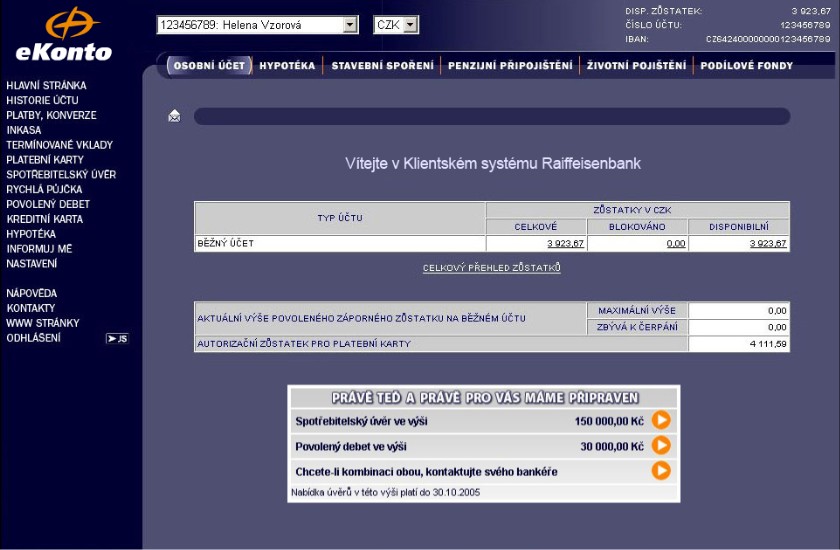
Task: Click the Běžný účet row label
Action: pos(226,243)
